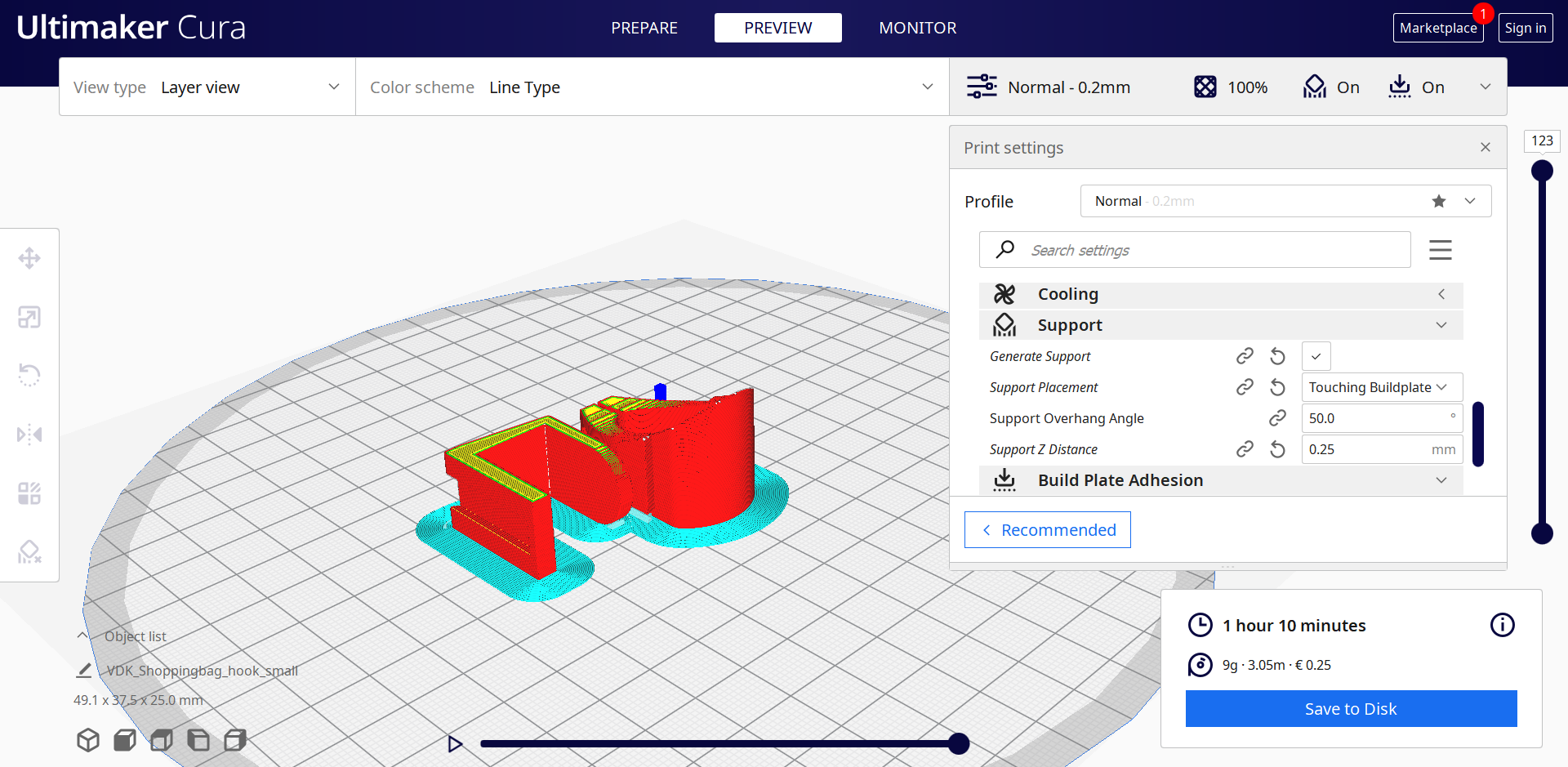Select the Mirror tool in left toolbar
The width and height of the screenshot is (1568, 767).
[29, 434]
